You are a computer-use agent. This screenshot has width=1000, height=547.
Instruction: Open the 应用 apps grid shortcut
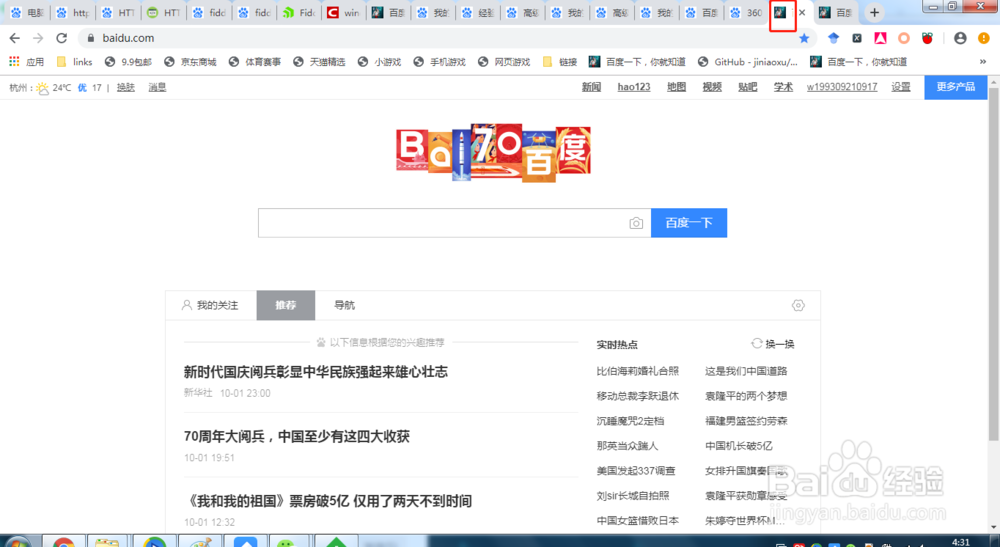(x=26, y=62)
